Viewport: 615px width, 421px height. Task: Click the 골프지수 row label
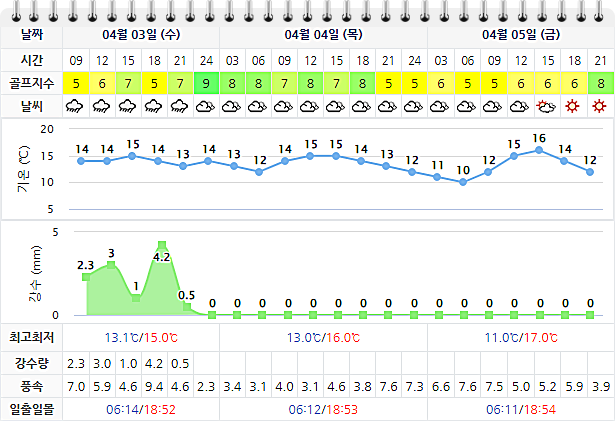pyautogui.click(x=31, y=83)
